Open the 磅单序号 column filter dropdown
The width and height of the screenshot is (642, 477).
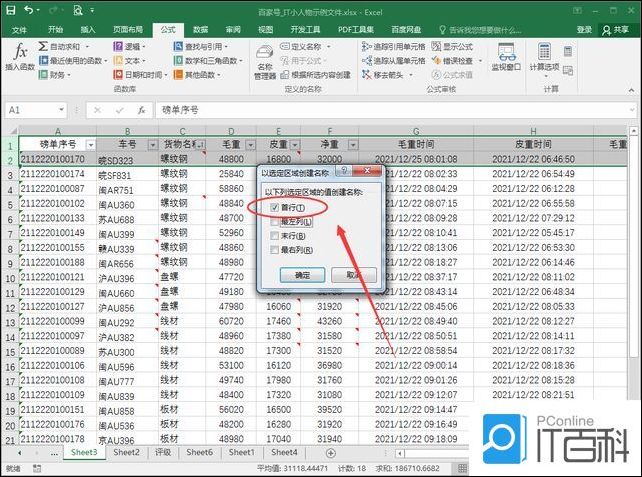pos(90,145)
